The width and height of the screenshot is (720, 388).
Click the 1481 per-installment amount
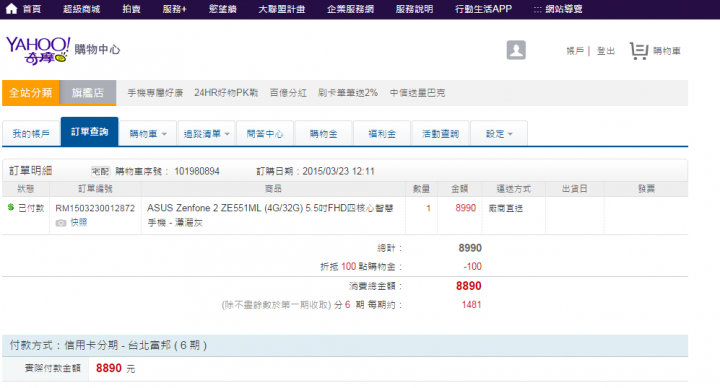[472, 305]
